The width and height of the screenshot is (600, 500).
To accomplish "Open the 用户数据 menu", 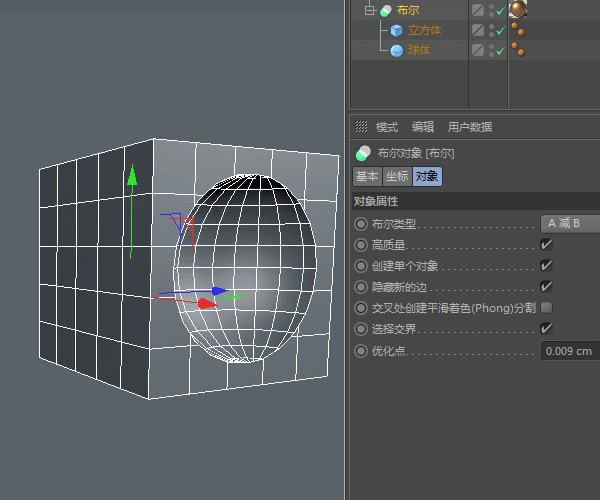I will 470,127.
